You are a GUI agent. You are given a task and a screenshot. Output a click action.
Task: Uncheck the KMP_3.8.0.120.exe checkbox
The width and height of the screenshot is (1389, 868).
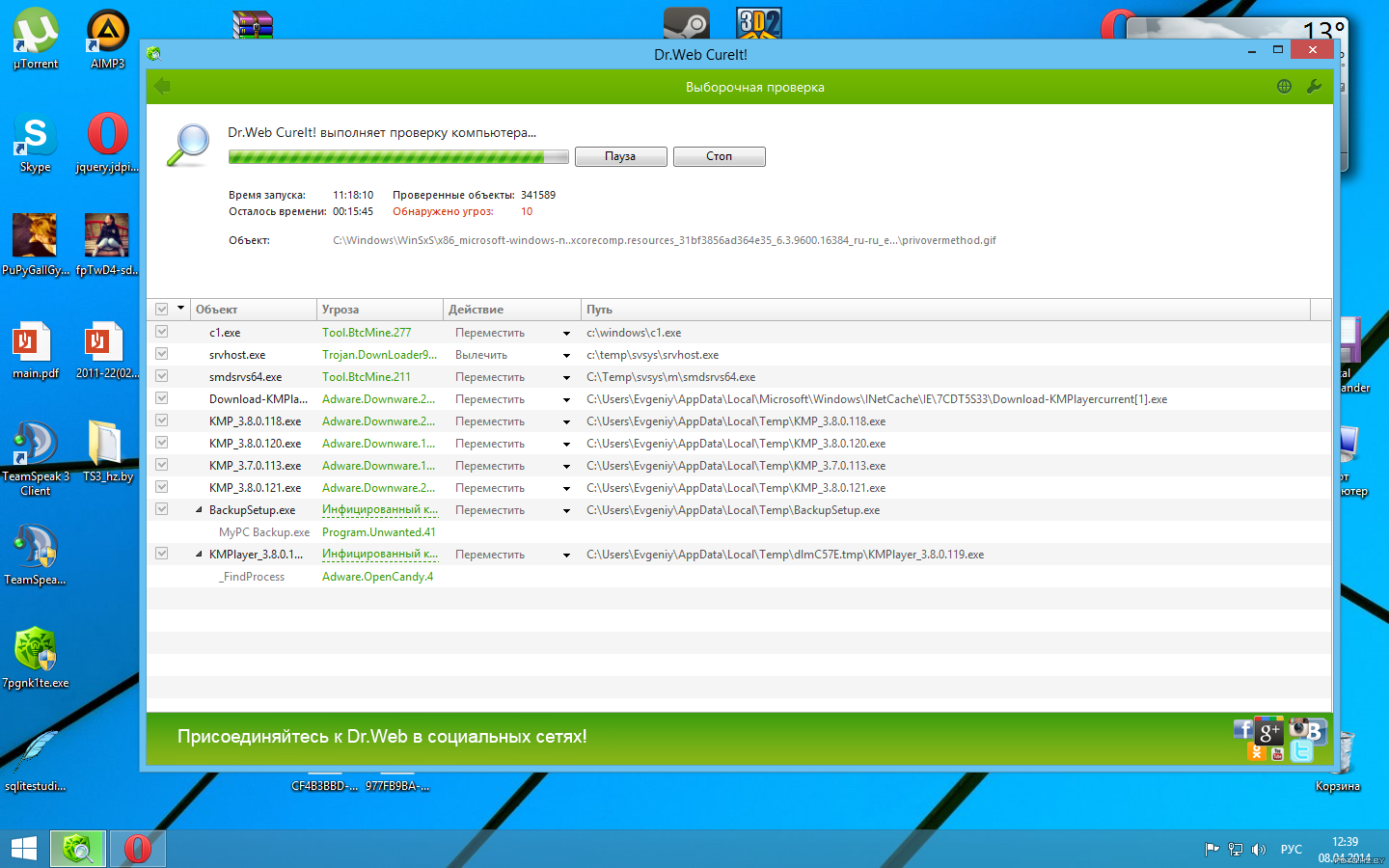[x=162, y=443]
